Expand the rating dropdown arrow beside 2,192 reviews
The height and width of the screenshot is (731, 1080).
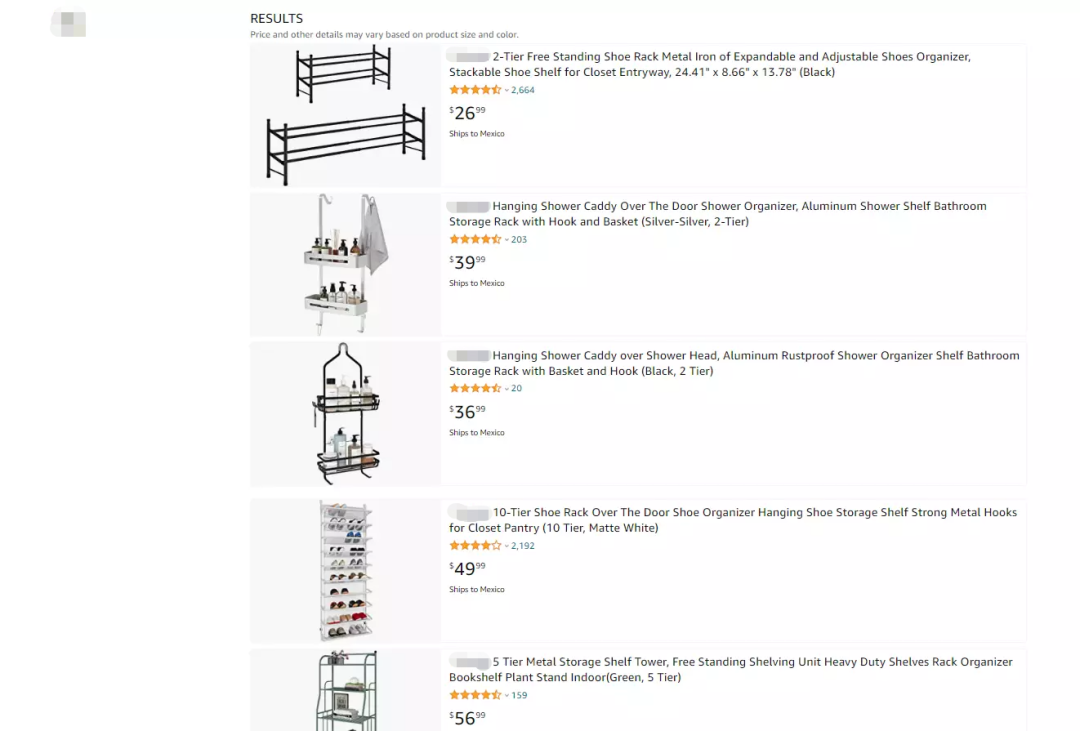(x=506, y=546)
